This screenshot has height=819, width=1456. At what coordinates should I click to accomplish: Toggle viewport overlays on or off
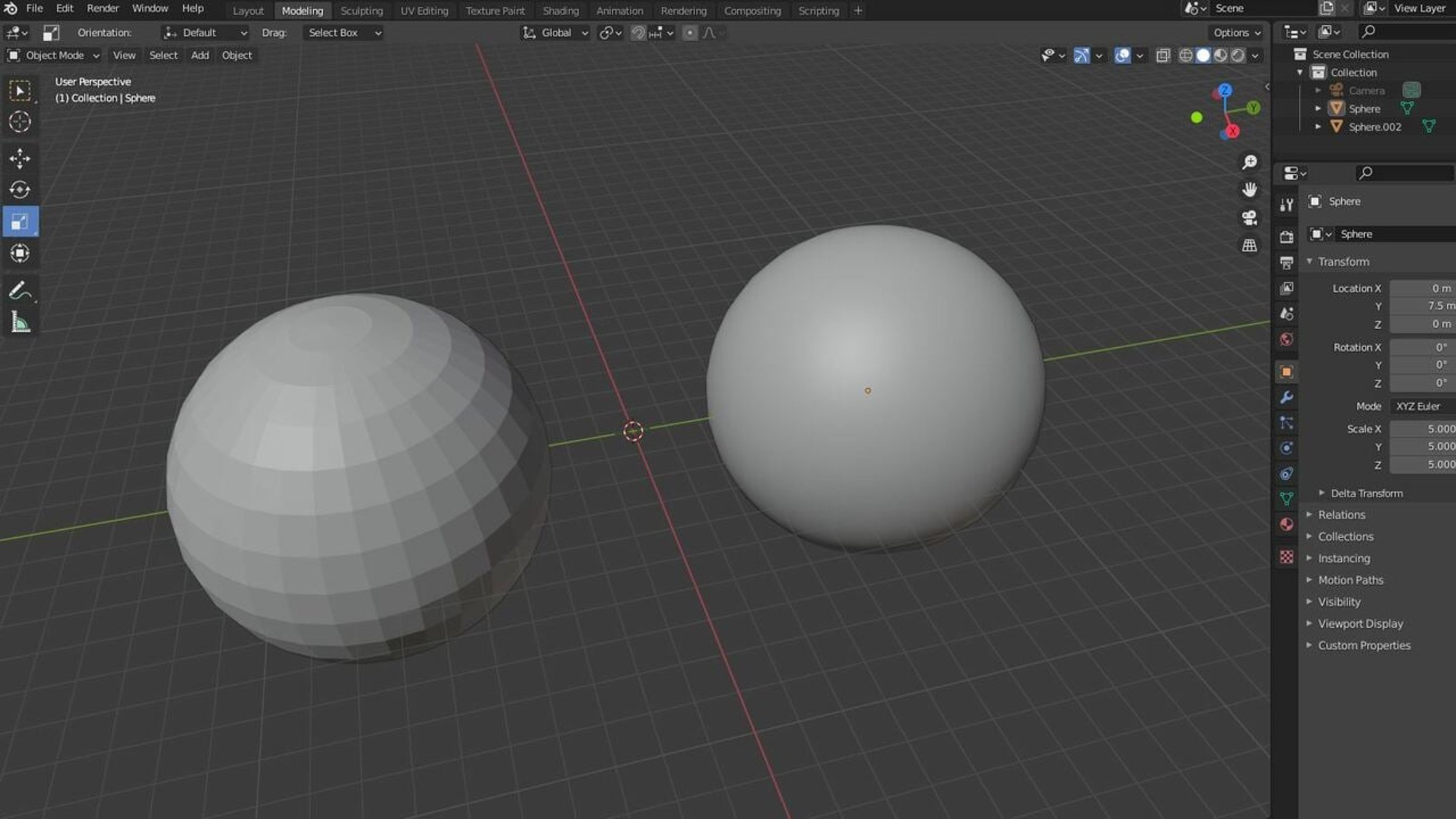point(1122,56)
